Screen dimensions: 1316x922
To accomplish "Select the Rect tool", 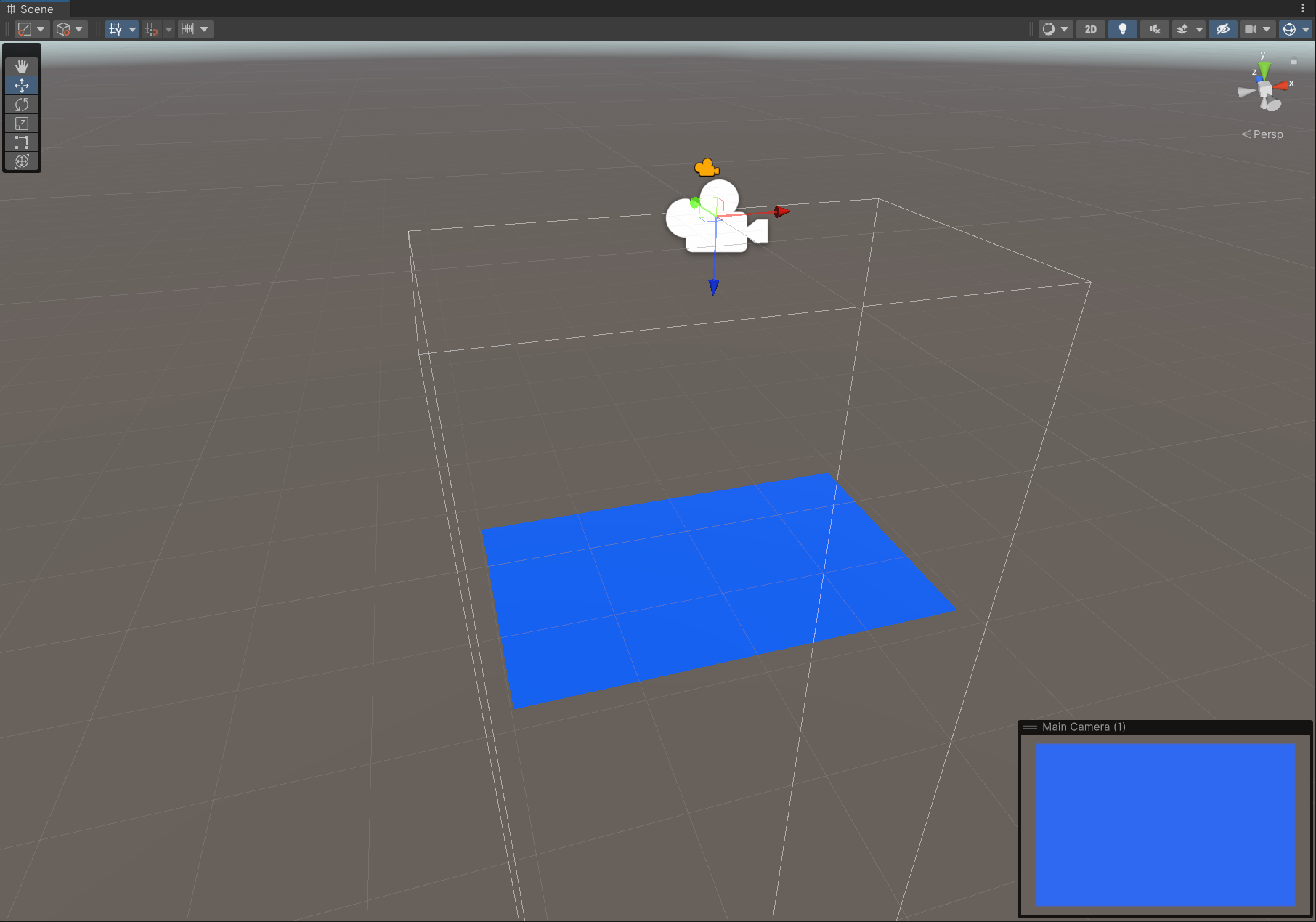I will click(x=22, y=142).
